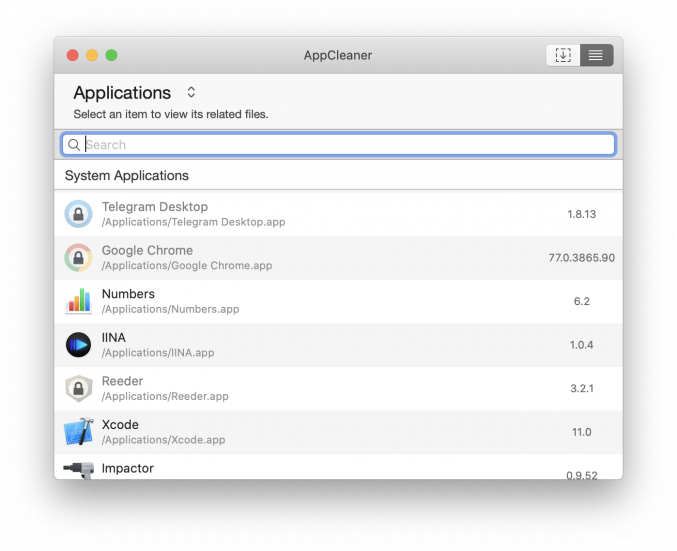Close the AppCleaner window
Viewport: 677px width, 551px height.
click(73, 55)
